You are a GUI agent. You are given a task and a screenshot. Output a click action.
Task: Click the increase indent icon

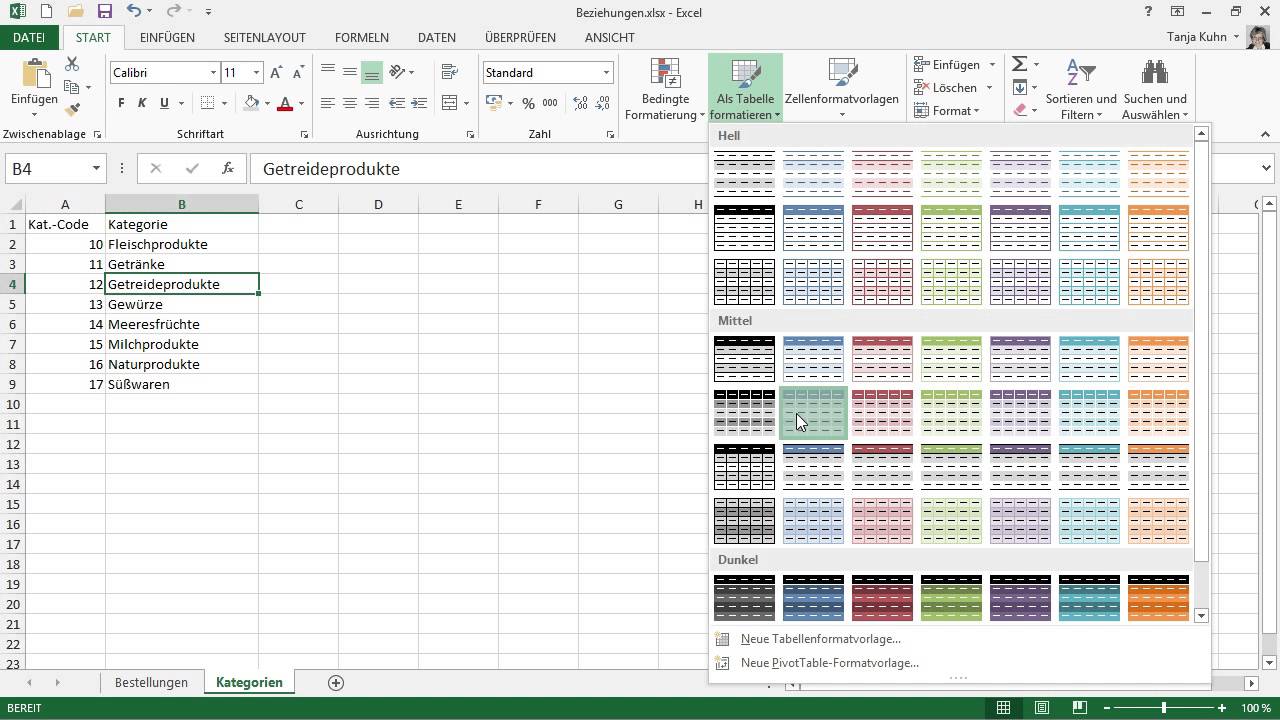418,103
